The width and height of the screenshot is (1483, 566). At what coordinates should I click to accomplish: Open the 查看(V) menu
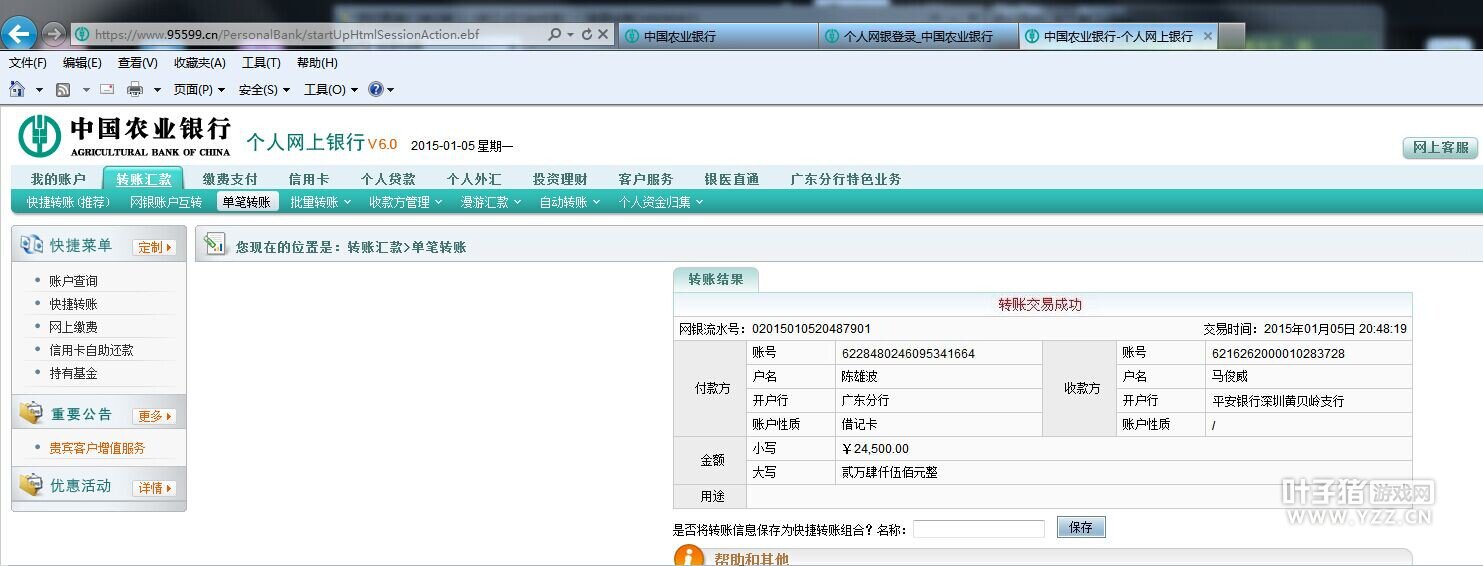(138, 63)
